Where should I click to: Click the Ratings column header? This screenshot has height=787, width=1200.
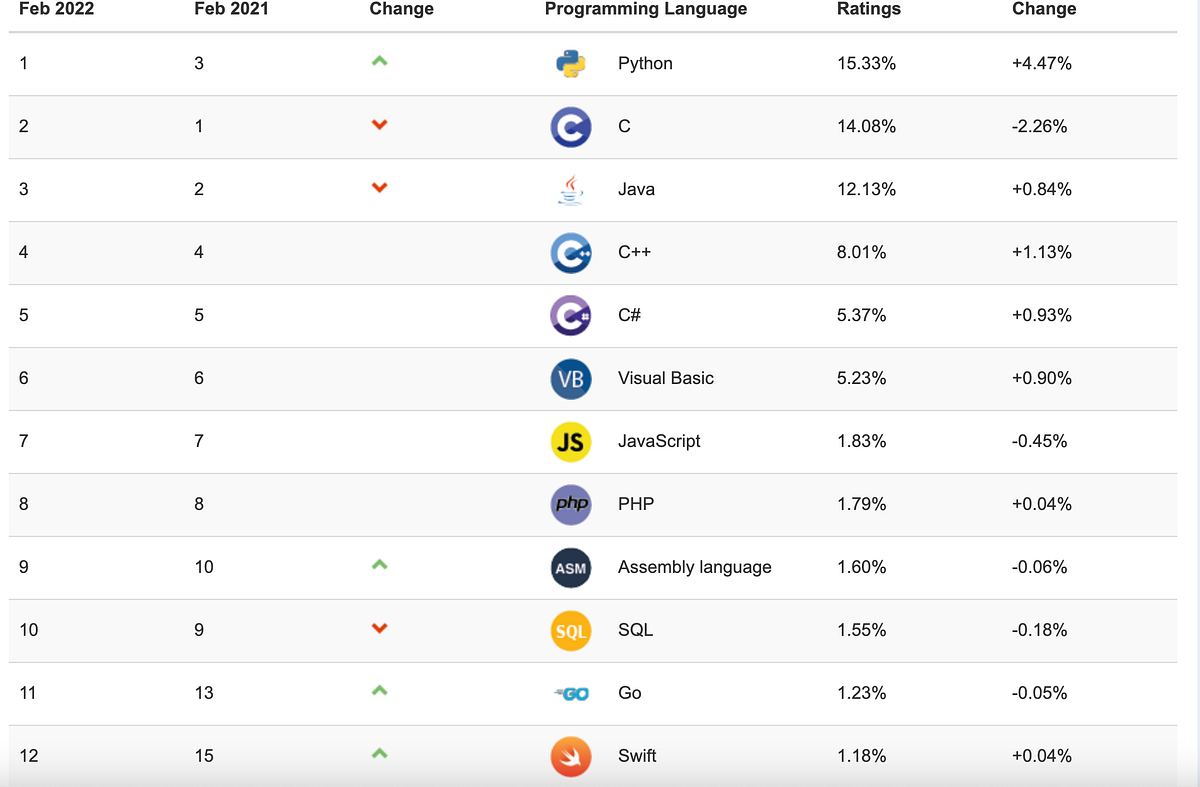click(869, 9)
